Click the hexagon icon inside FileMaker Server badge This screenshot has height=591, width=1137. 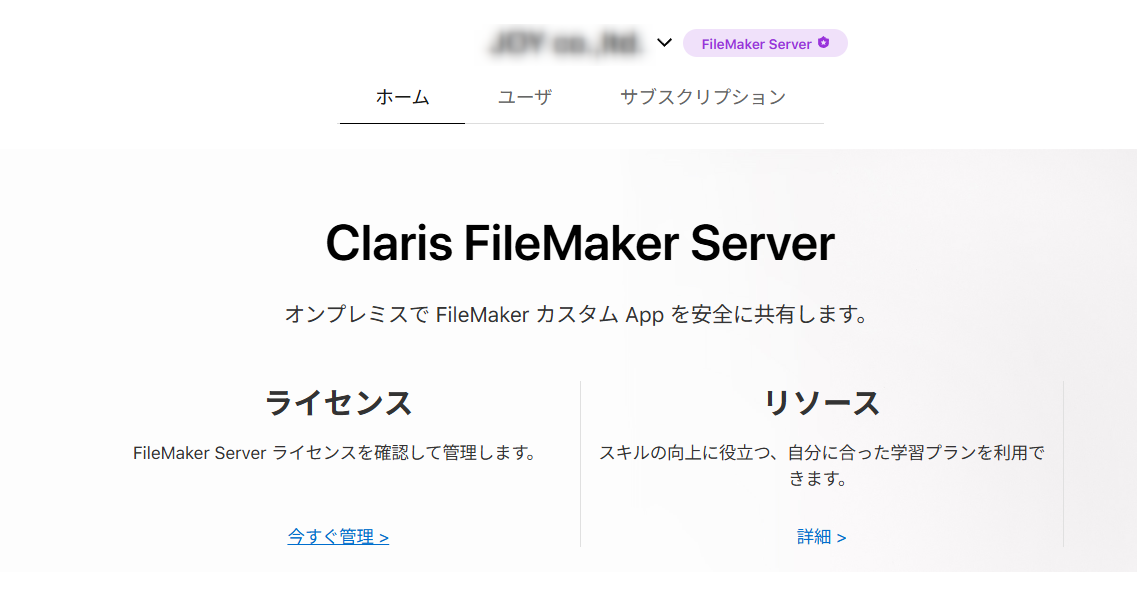(823, 43)
